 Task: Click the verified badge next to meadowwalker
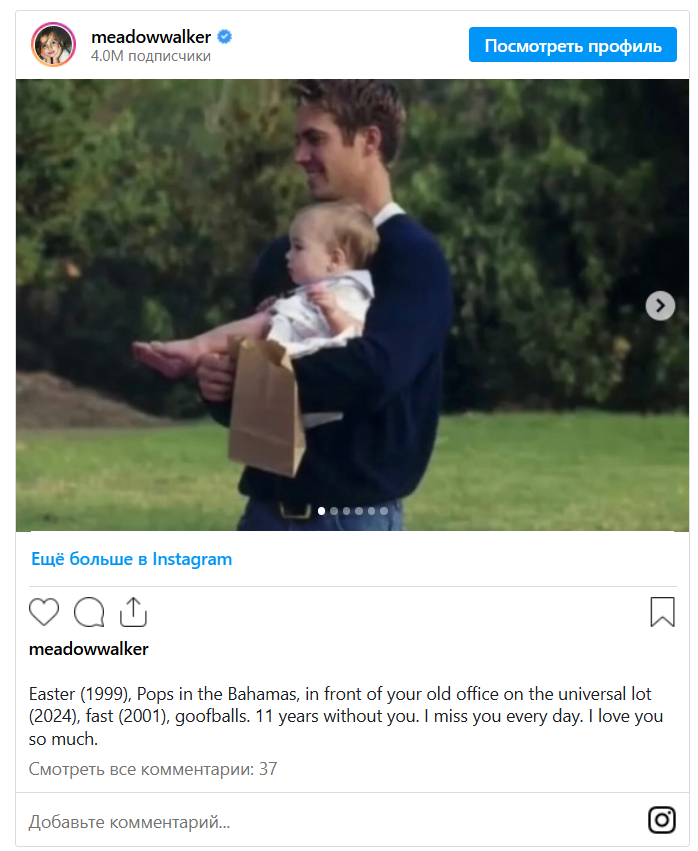225,37
